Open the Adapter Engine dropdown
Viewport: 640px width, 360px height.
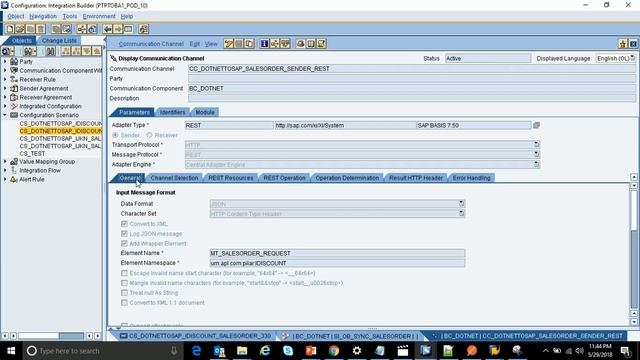click(536, 164)
